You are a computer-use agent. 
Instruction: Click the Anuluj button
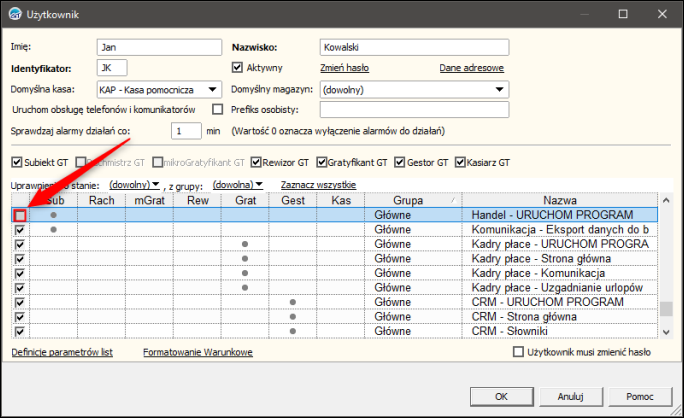point(570,394)
